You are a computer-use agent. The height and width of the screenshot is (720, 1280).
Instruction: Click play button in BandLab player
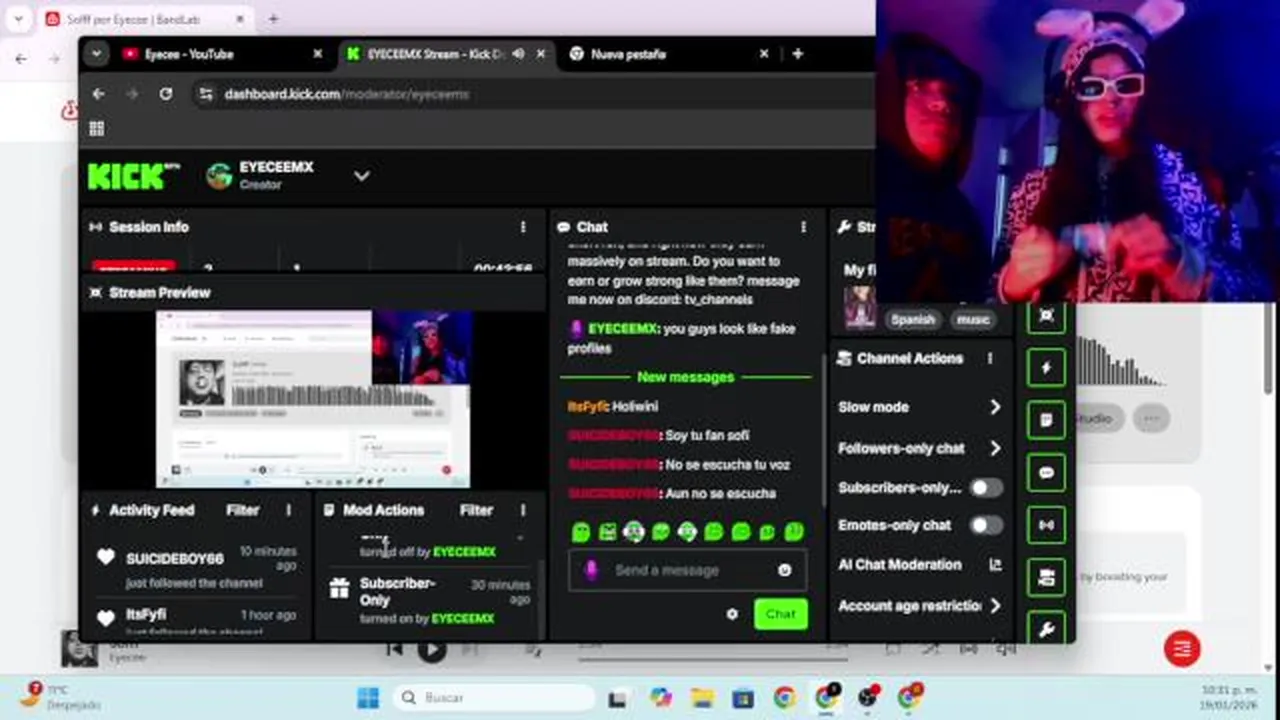431,650
